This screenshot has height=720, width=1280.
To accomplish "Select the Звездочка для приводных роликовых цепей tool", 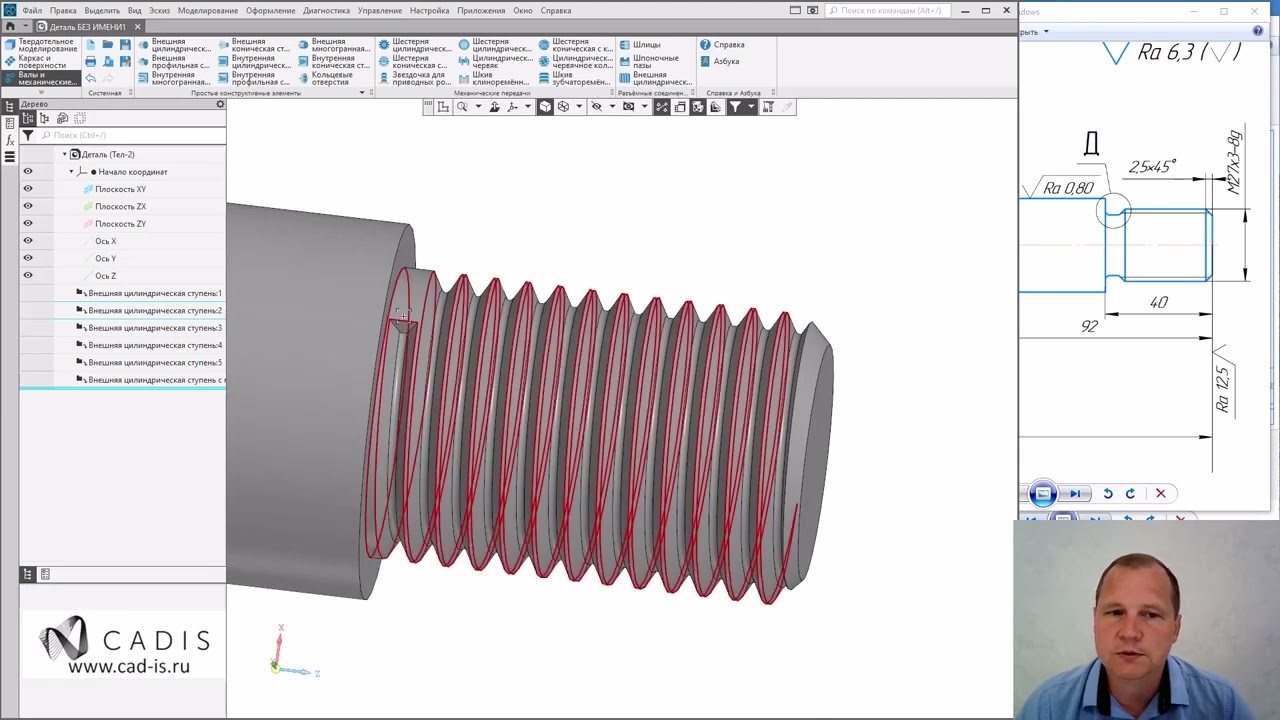I will [414, 78].
